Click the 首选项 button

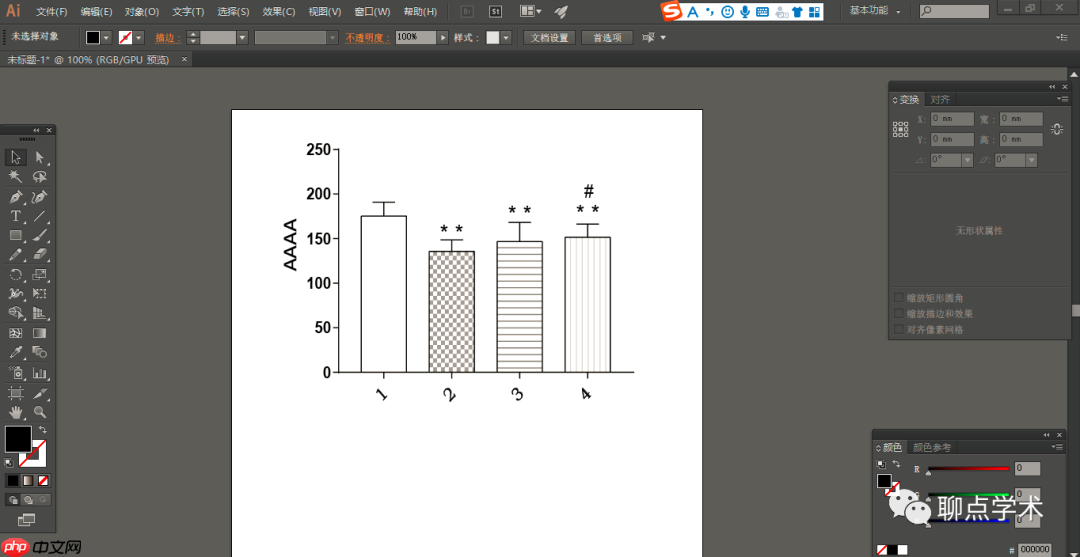[x=607, y=37]
